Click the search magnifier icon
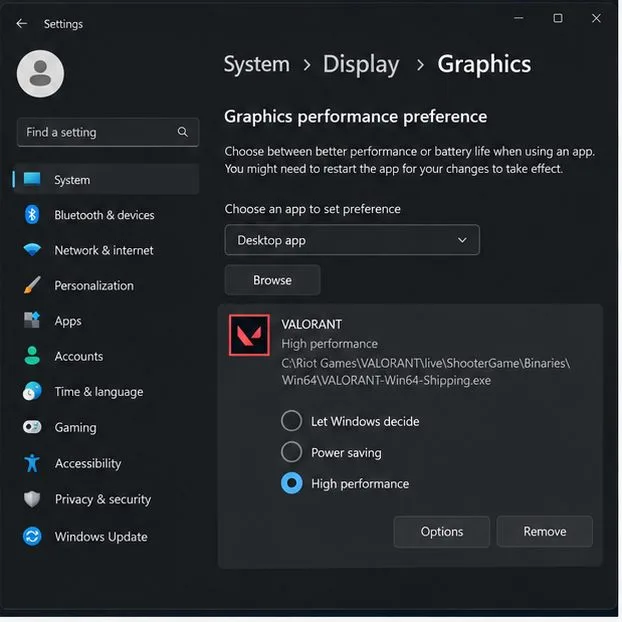The width and height of the screenshot is (622, 622). (182, 132)
